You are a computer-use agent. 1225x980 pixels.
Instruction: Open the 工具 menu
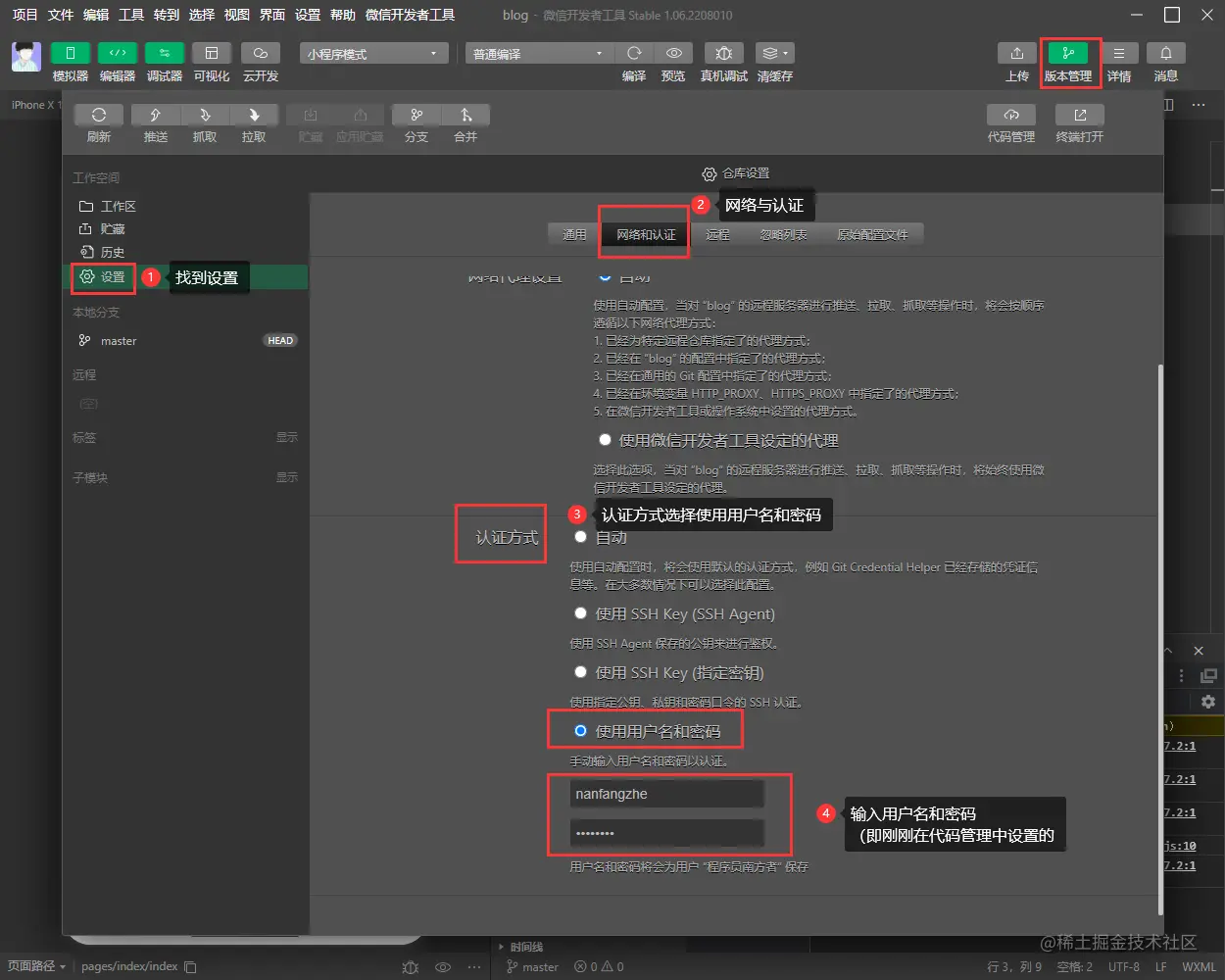(x=131, y=15)
